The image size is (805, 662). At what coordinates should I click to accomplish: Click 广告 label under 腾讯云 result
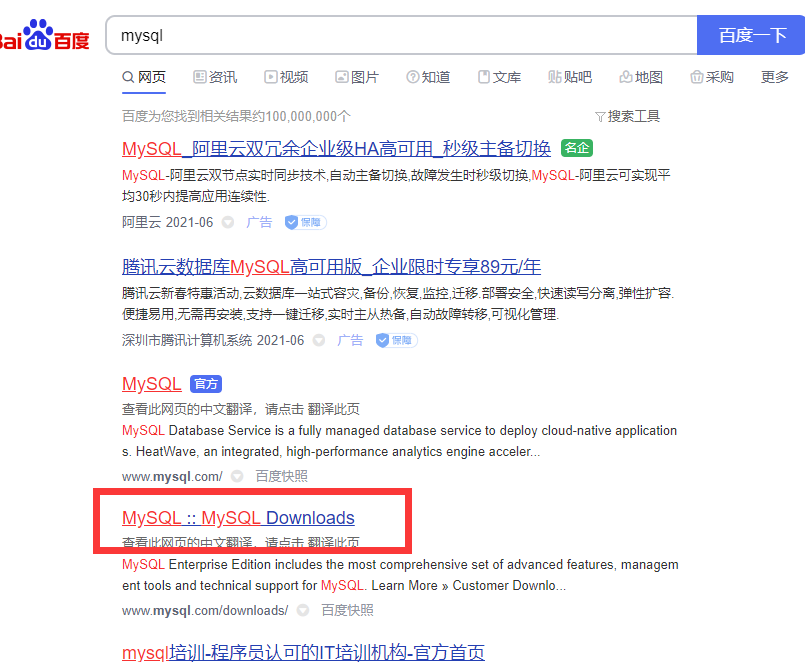click(x=350, y=341)
